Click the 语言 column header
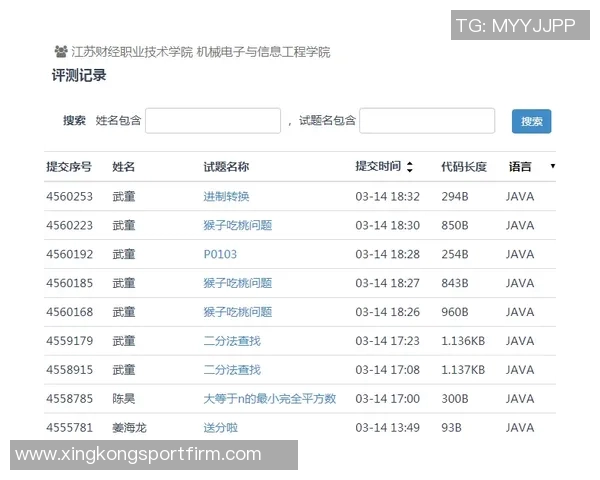600x480 pixels. [520, 167]
